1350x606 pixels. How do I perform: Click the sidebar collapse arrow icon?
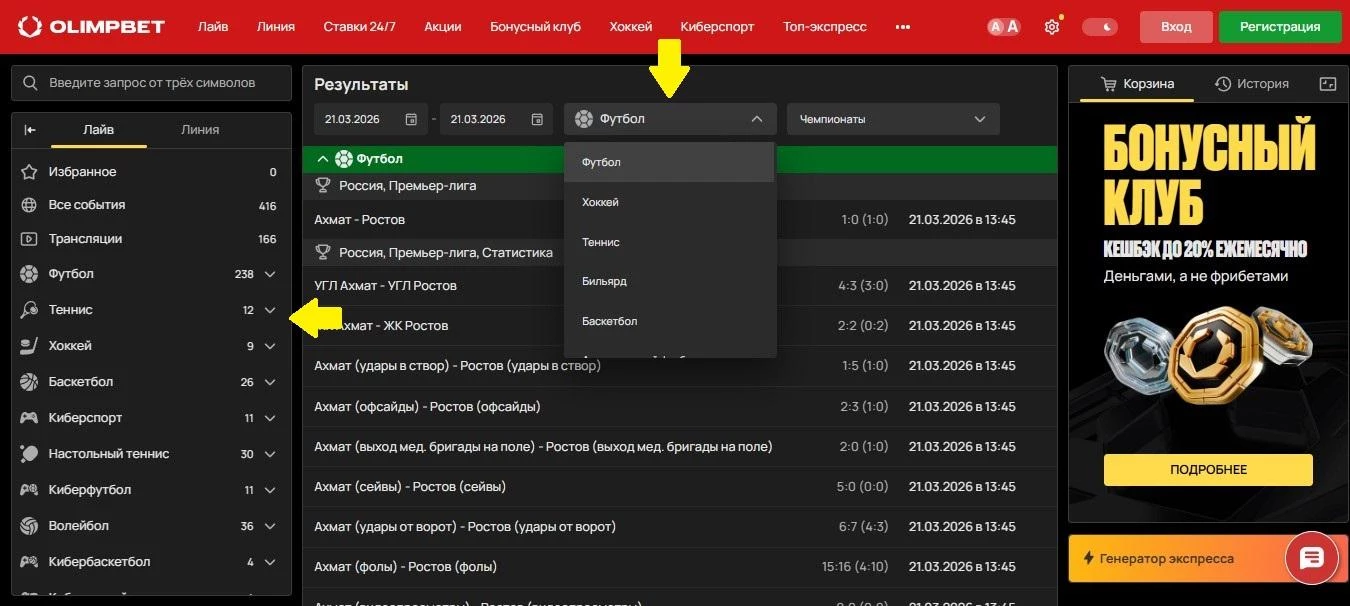(x=30, y=130)
